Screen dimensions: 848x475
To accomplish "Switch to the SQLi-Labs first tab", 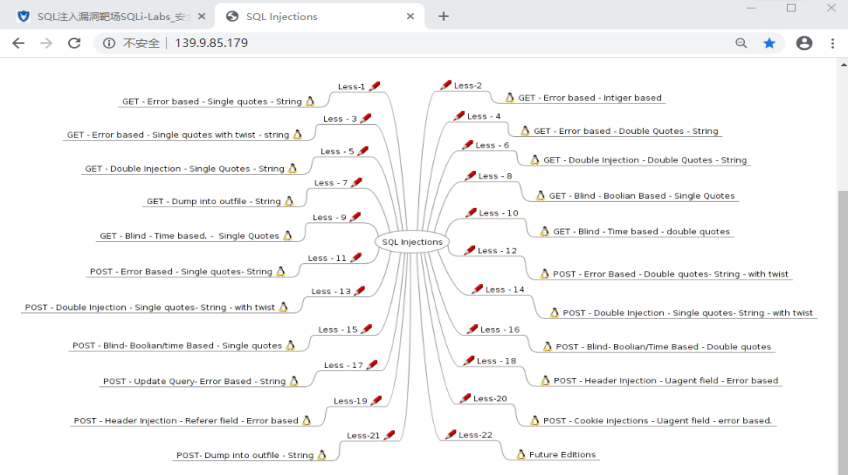I will tap(110, 16).
